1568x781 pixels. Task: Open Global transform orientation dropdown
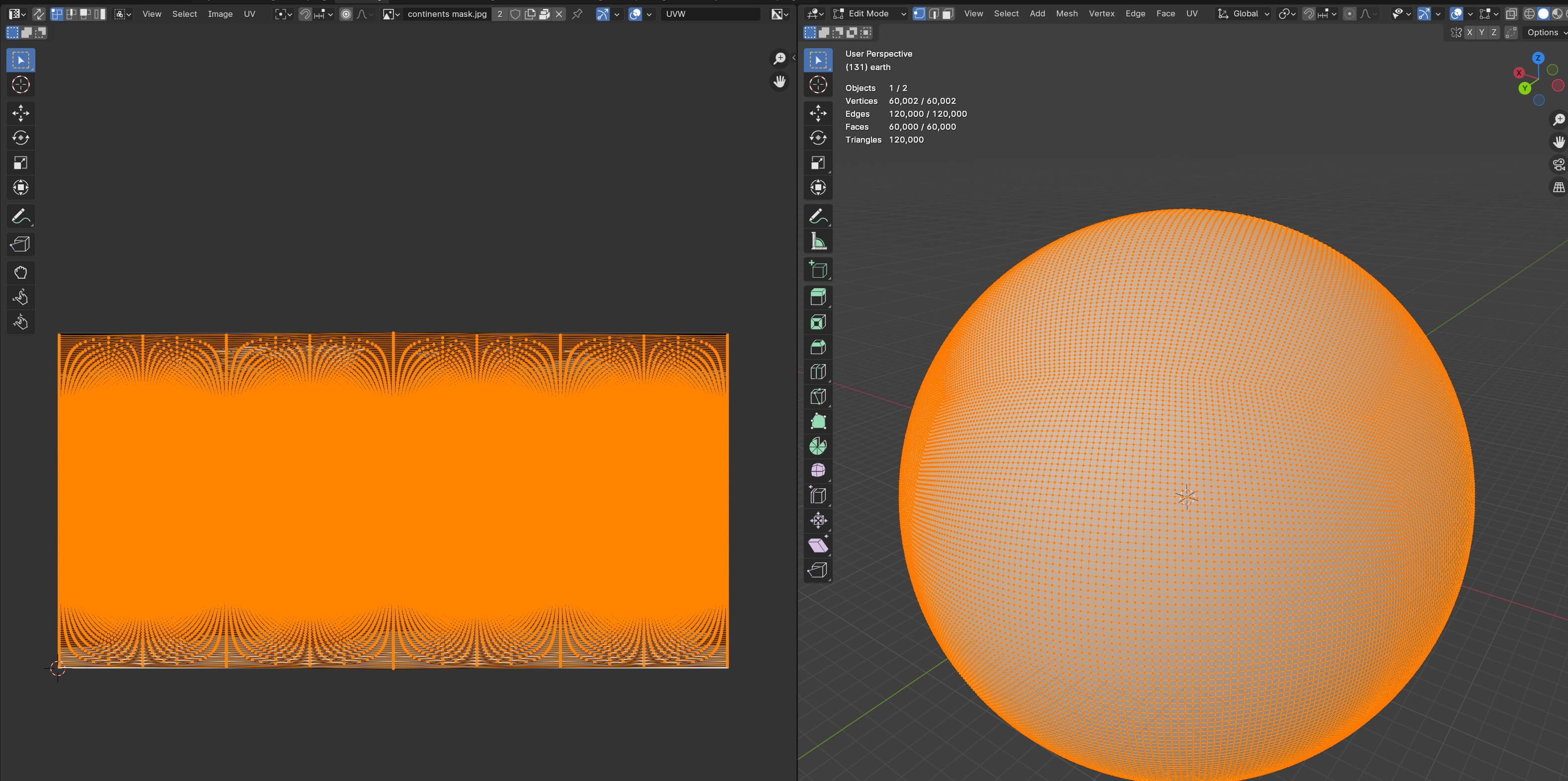[x=1244, y=13]
